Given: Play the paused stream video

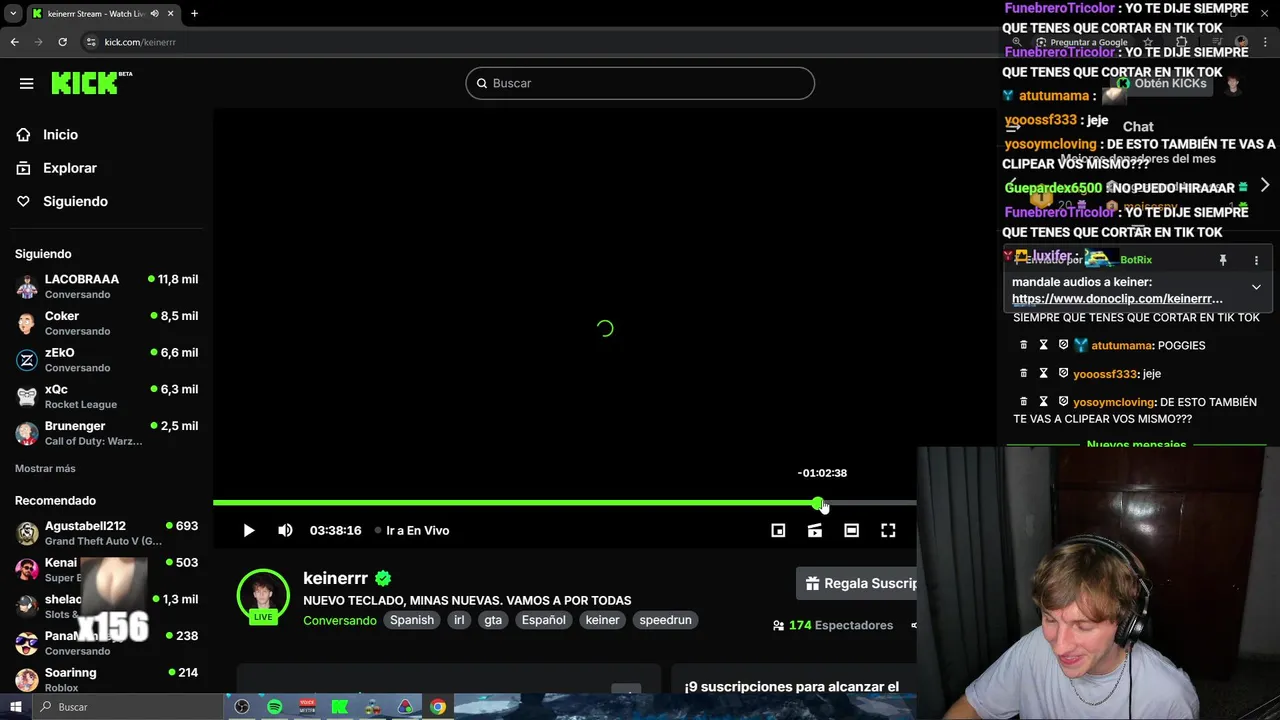Looking at the screenshot, I should pyautogui.click(x=248, y=531).
